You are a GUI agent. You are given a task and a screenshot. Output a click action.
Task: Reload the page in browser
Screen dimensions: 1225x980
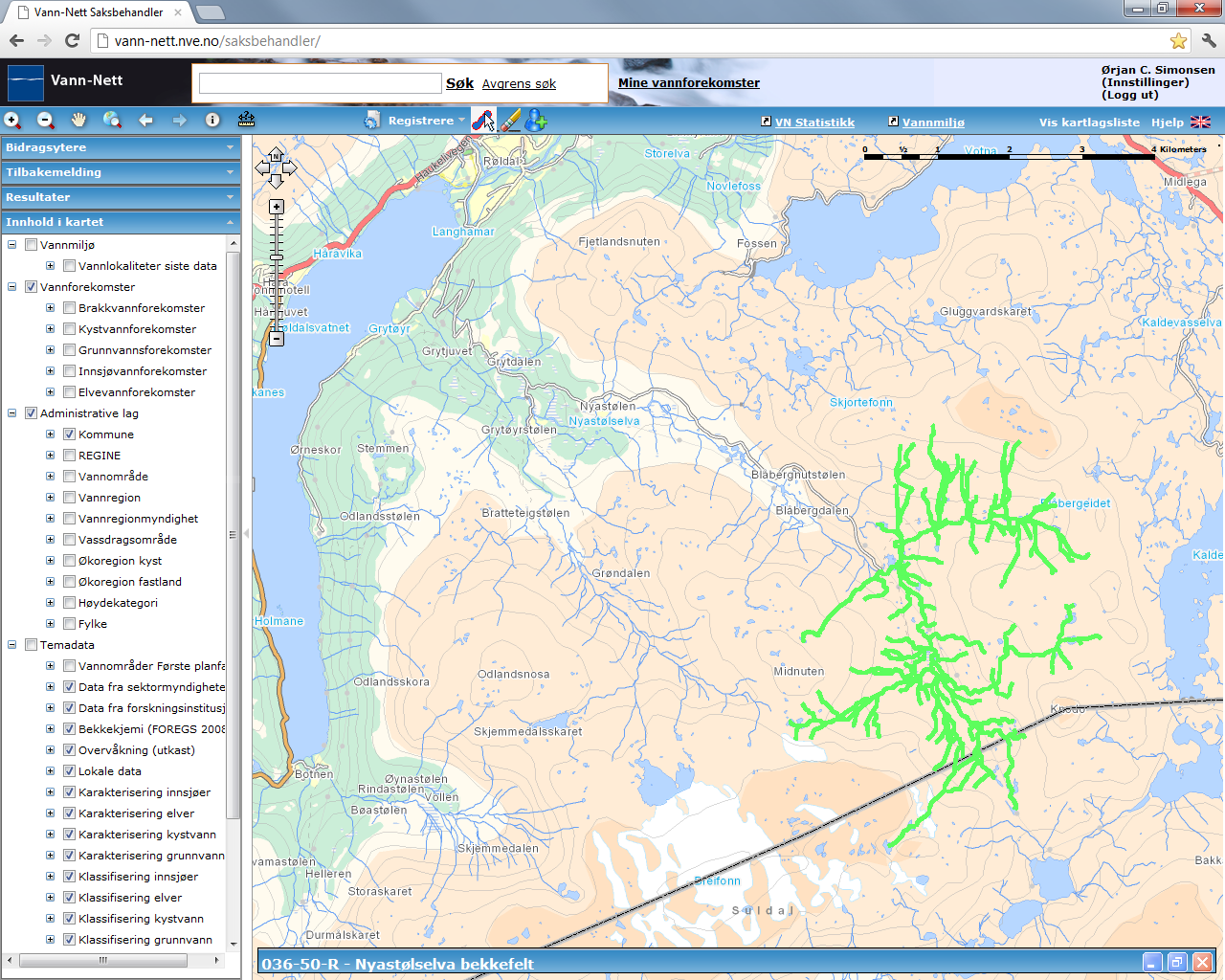coord(72,40)
